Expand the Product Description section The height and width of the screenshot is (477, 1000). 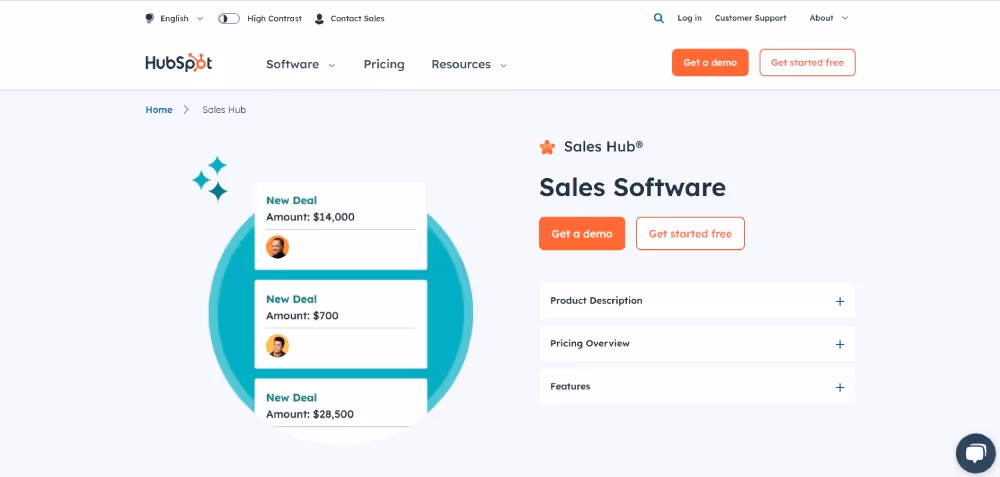[697, 301]
